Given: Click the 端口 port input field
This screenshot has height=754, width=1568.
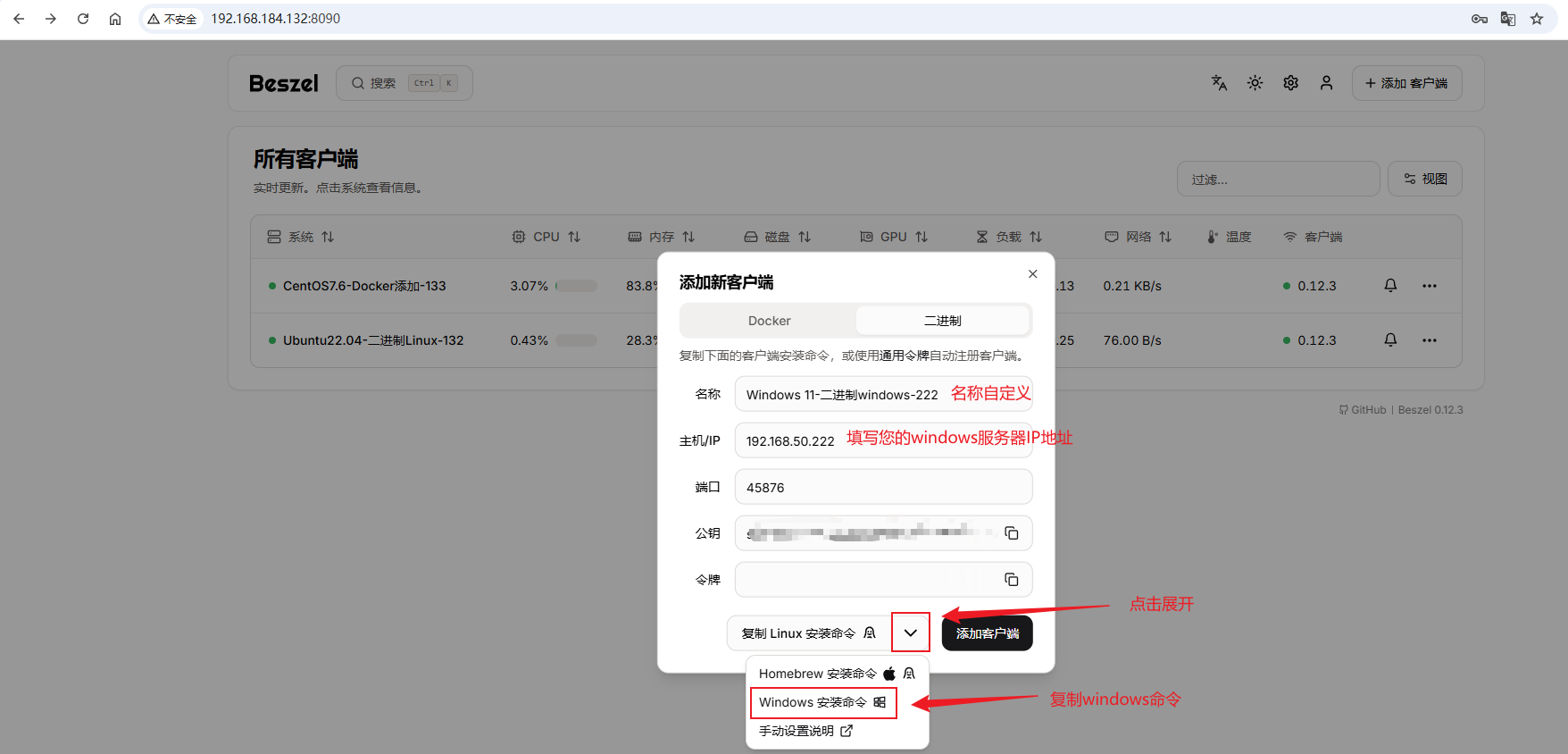Looking at the screenshot, I should click(883, 487).
